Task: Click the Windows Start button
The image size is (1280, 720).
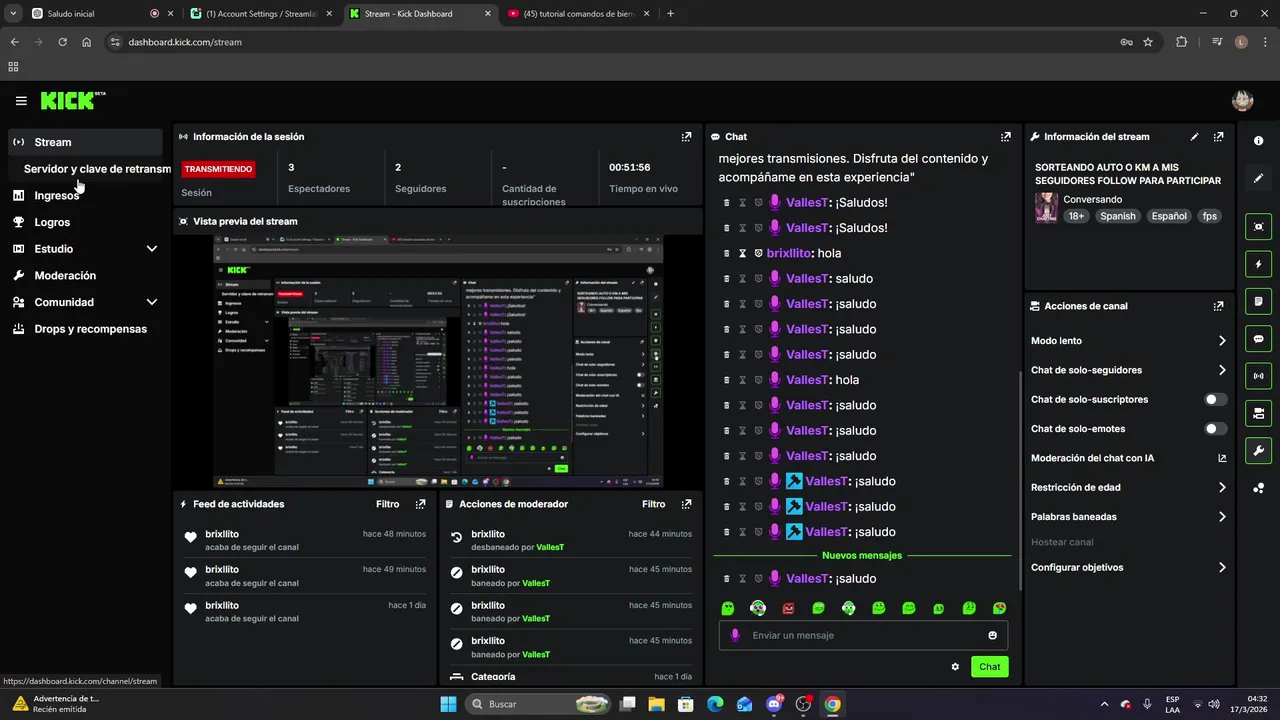Action: (x=448, y=704)
